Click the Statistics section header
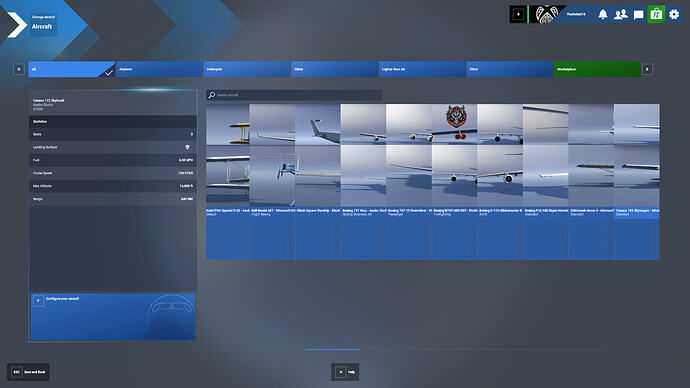 click(x=113, y=121)
